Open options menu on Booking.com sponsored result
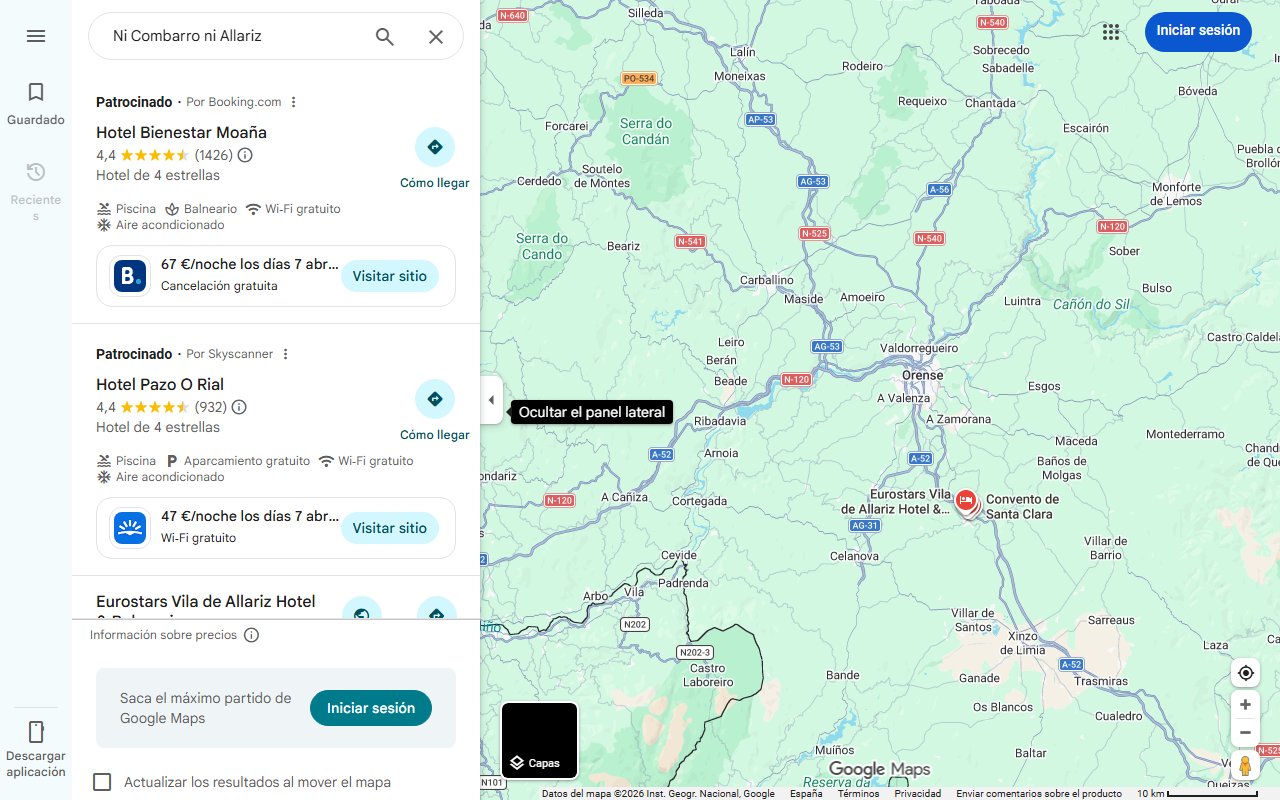 (x=293, y=101)
